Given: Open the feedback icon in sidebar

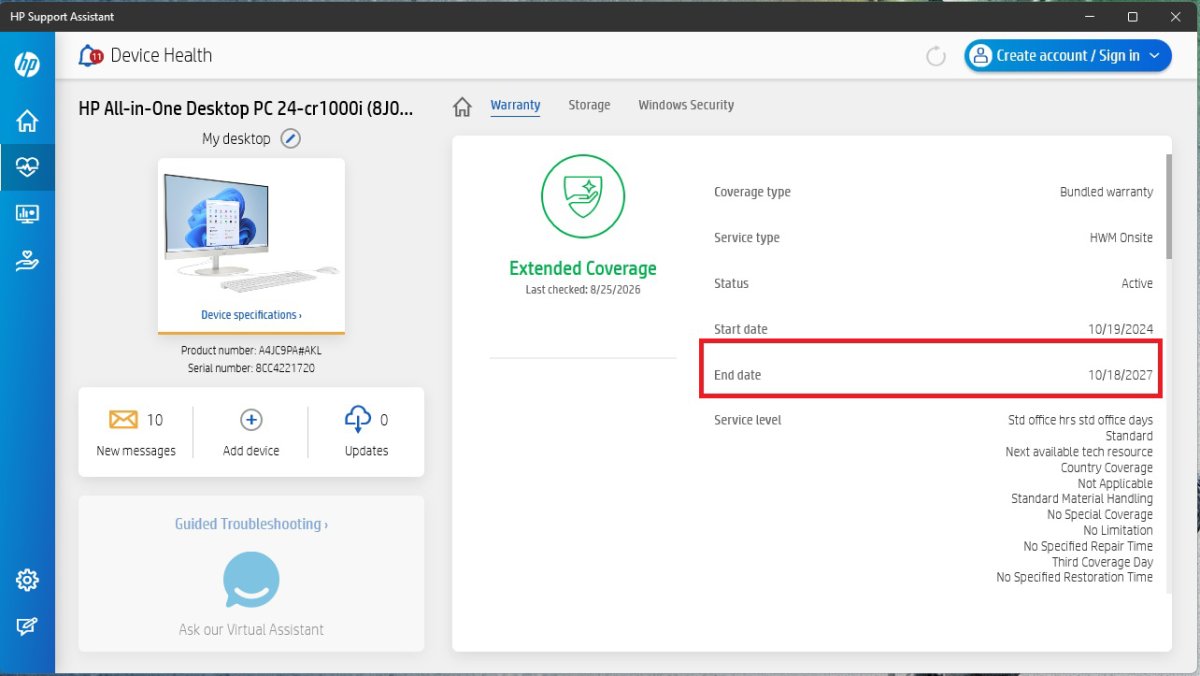Looking at the screenshot, I should [x=27, y=626].
